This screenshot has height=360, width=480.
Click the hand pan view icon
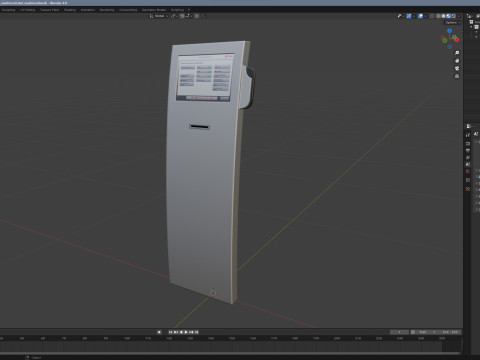(x=457, y=60)
